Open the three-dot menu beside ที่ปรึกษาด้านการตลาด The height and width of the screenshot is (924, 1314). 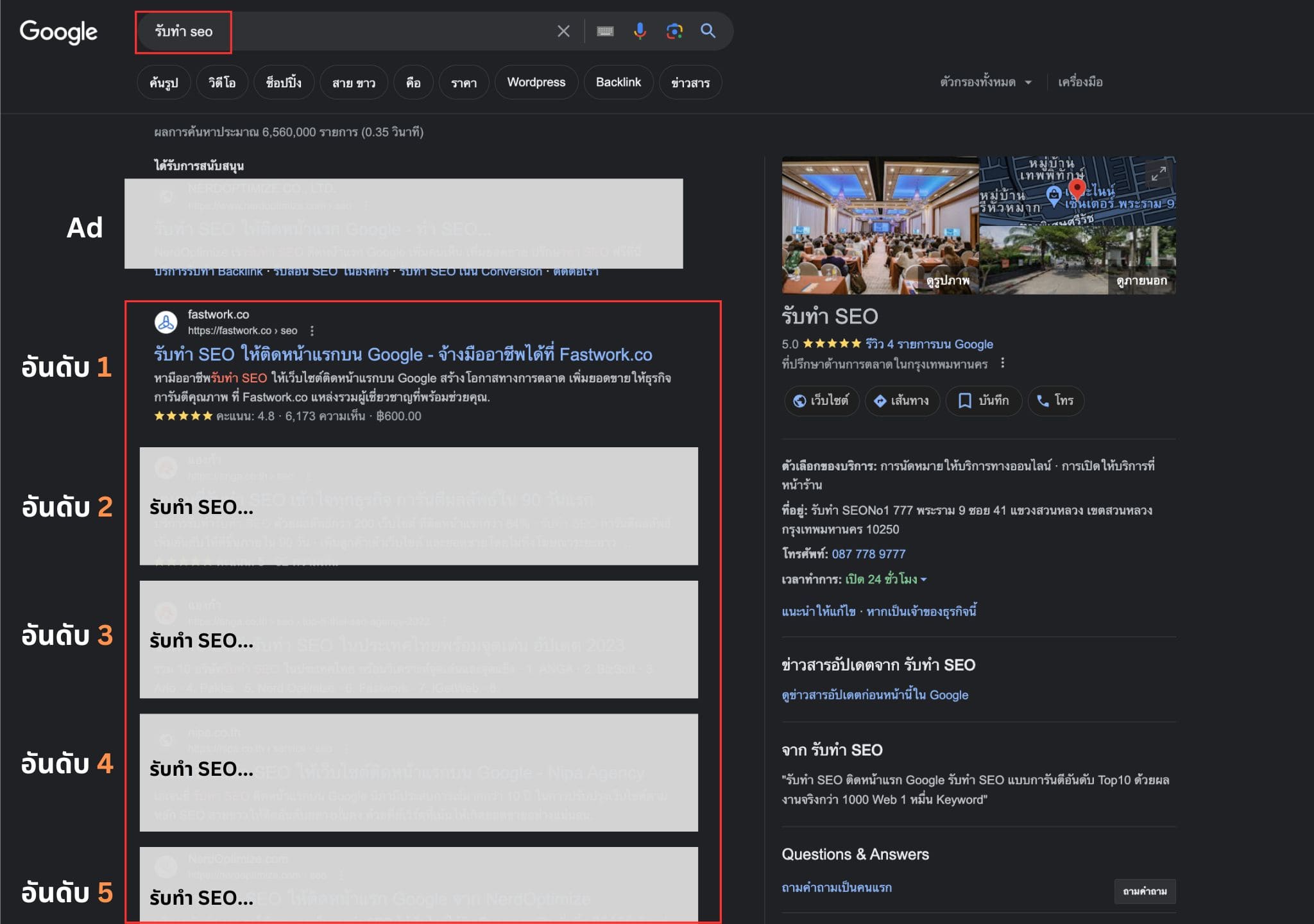click(x=1002, y=363)
